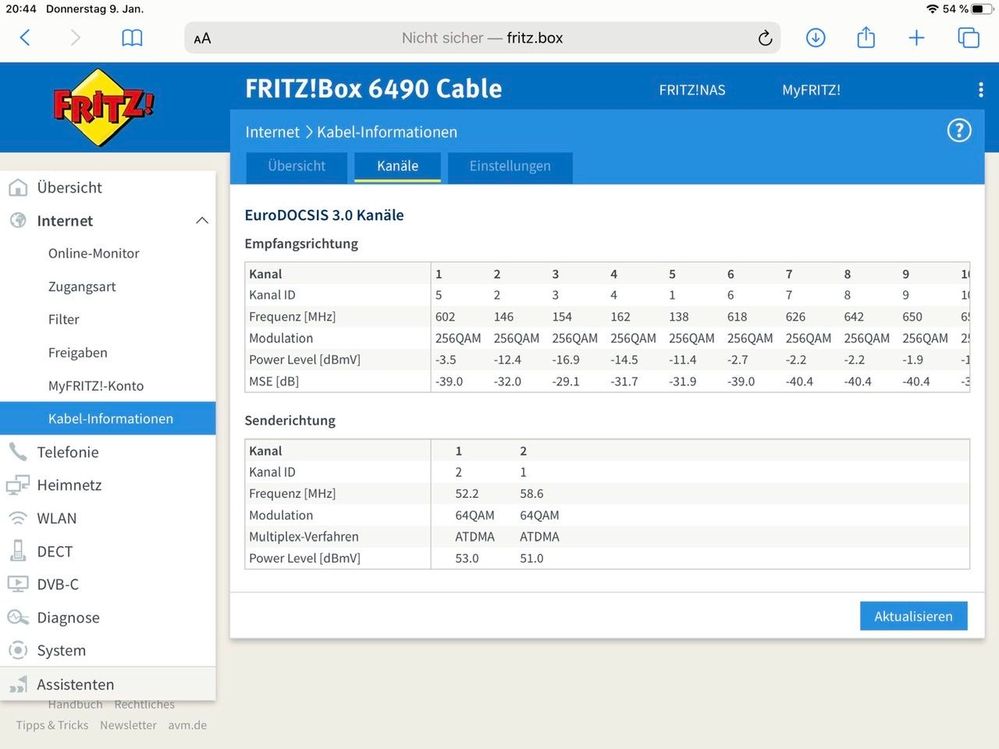This screenshot has width=999, height=749.
Task: Open MyFRITZ!-Konto in sidebar
Action: click(x=96, y=386)
